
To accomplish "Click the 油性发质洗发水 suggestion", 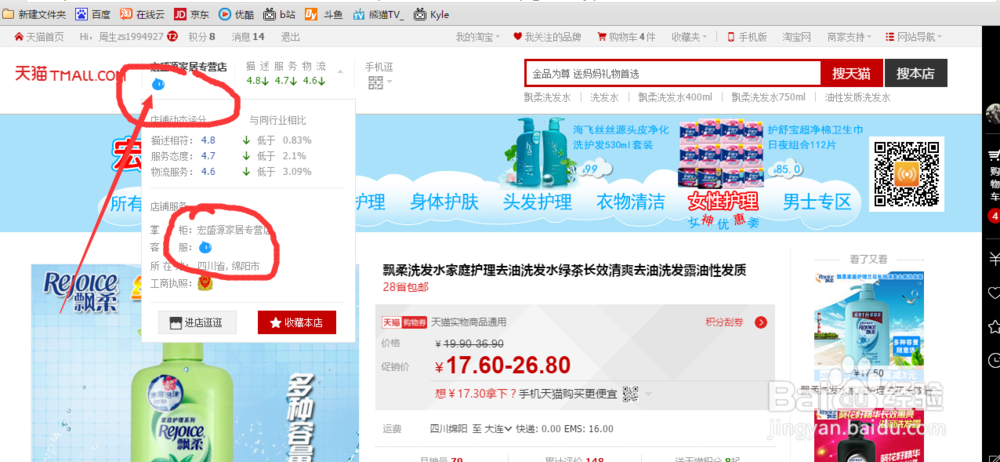I will tap(857, 98).
